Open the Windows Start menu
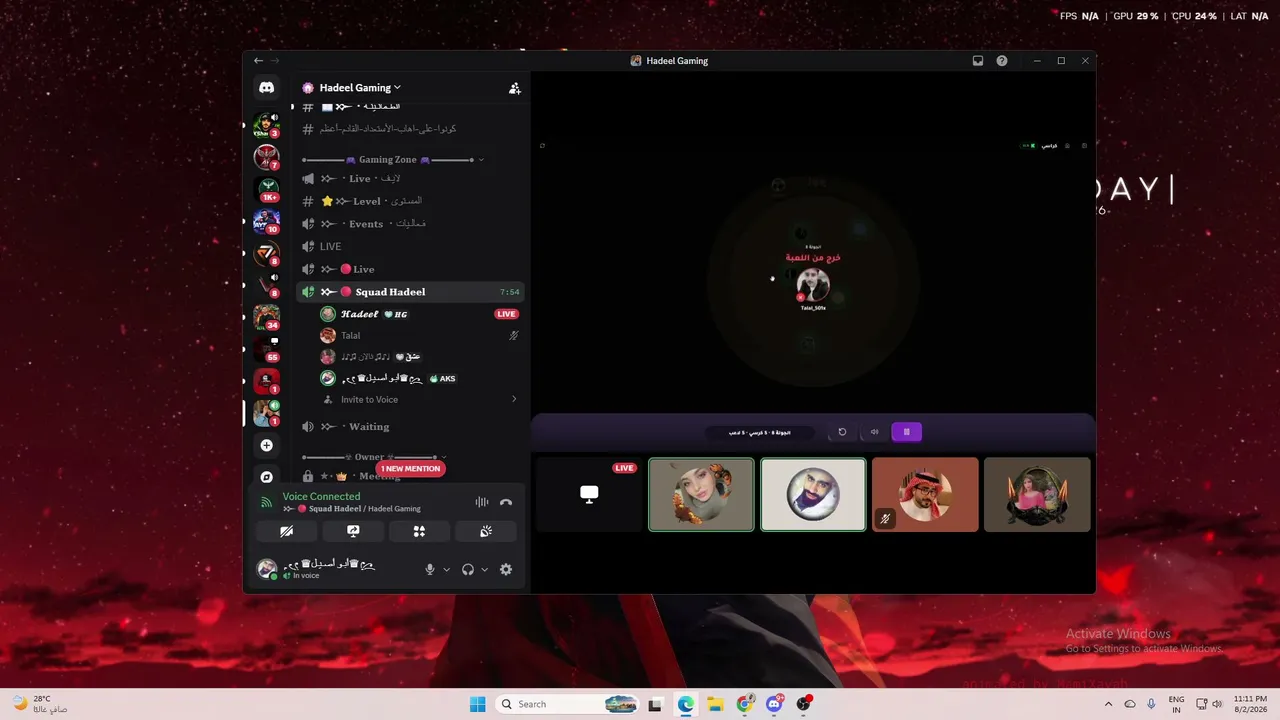 478,704
